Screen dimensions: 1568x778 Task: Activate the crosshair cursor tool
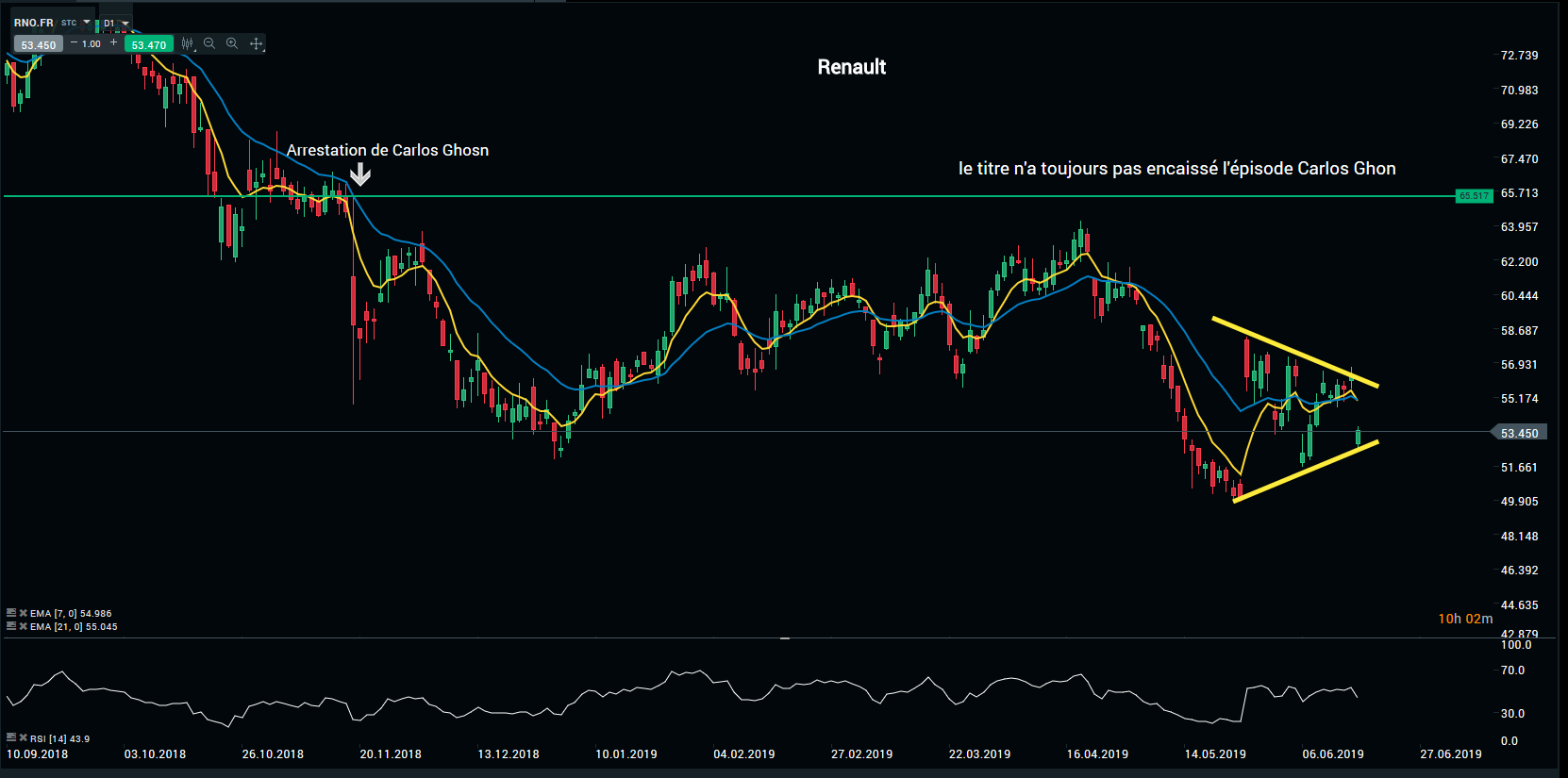click(256, 44)
